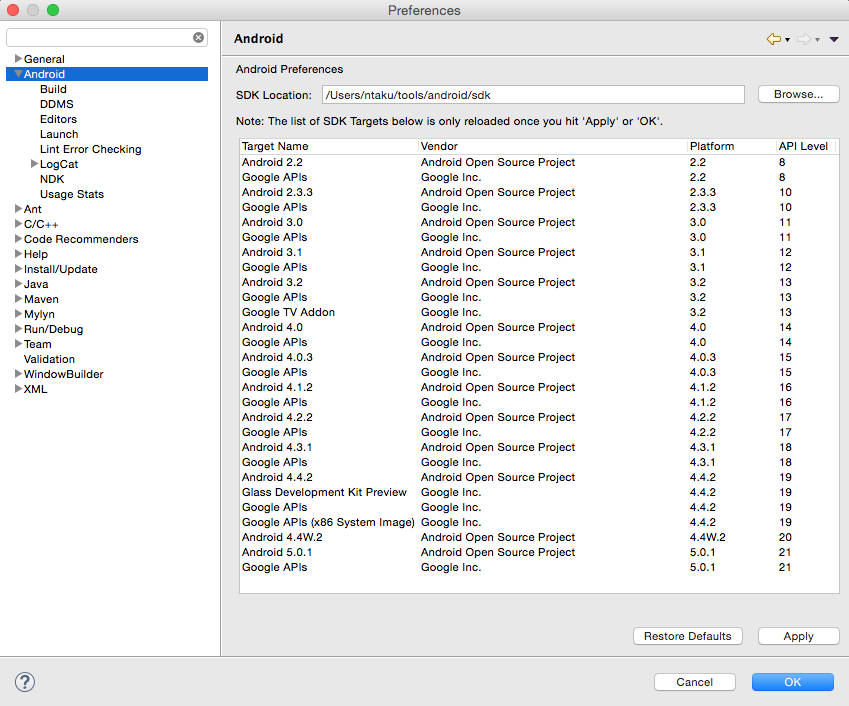849x706 pixels.
Task: Expand the Java preferences node
Action: (x=18, y=284)
